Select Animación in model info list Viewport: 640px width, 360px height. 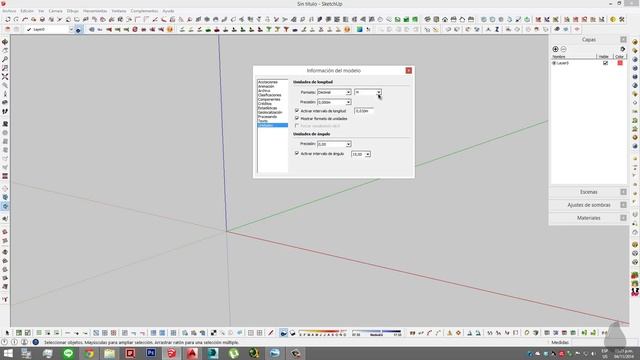[266, 87]
